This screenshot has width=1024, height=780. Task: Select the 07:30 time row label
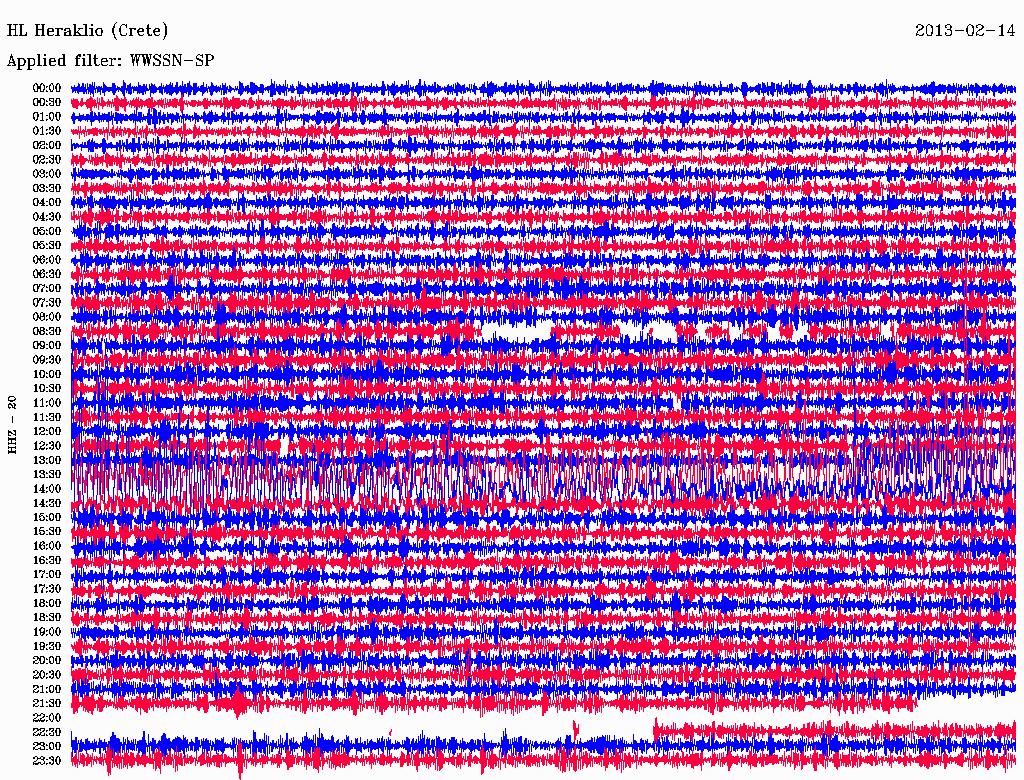47,302
